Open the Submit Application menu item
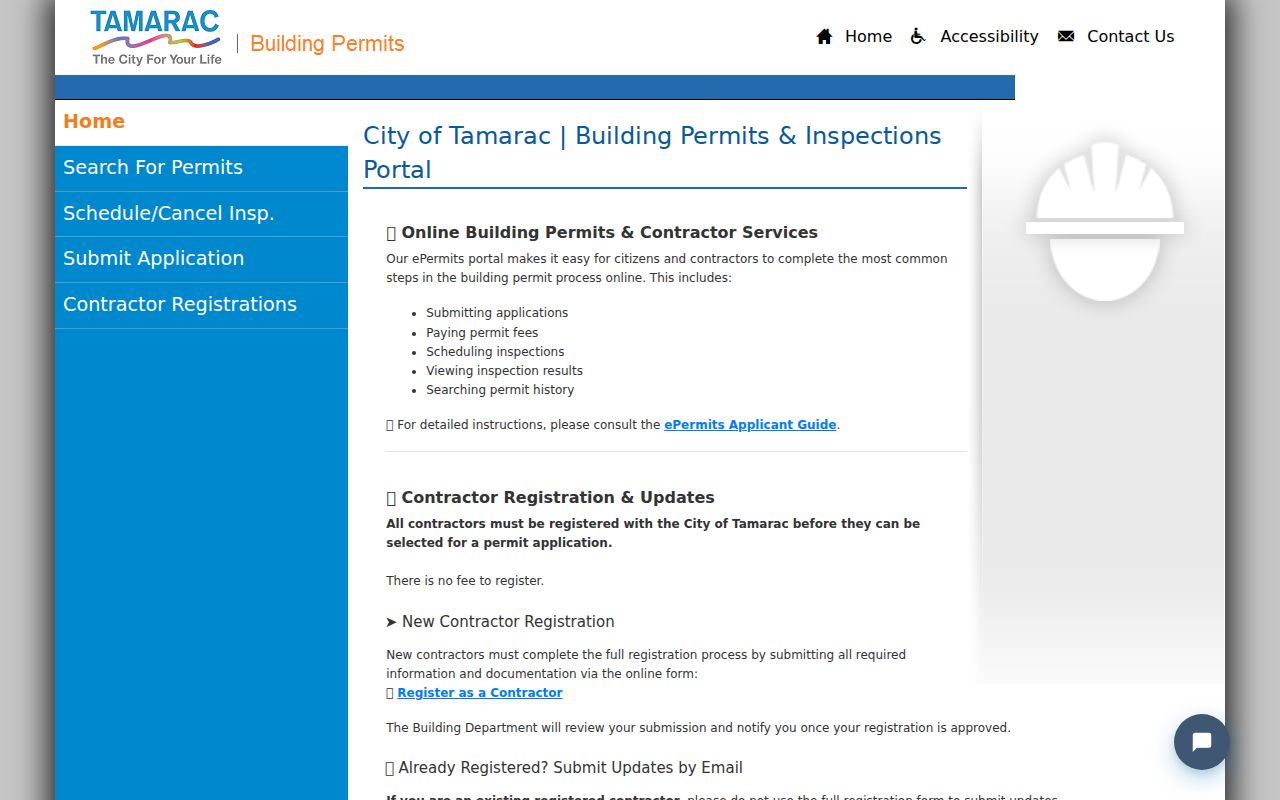The image size is (1280, 800). pos(201,259)
